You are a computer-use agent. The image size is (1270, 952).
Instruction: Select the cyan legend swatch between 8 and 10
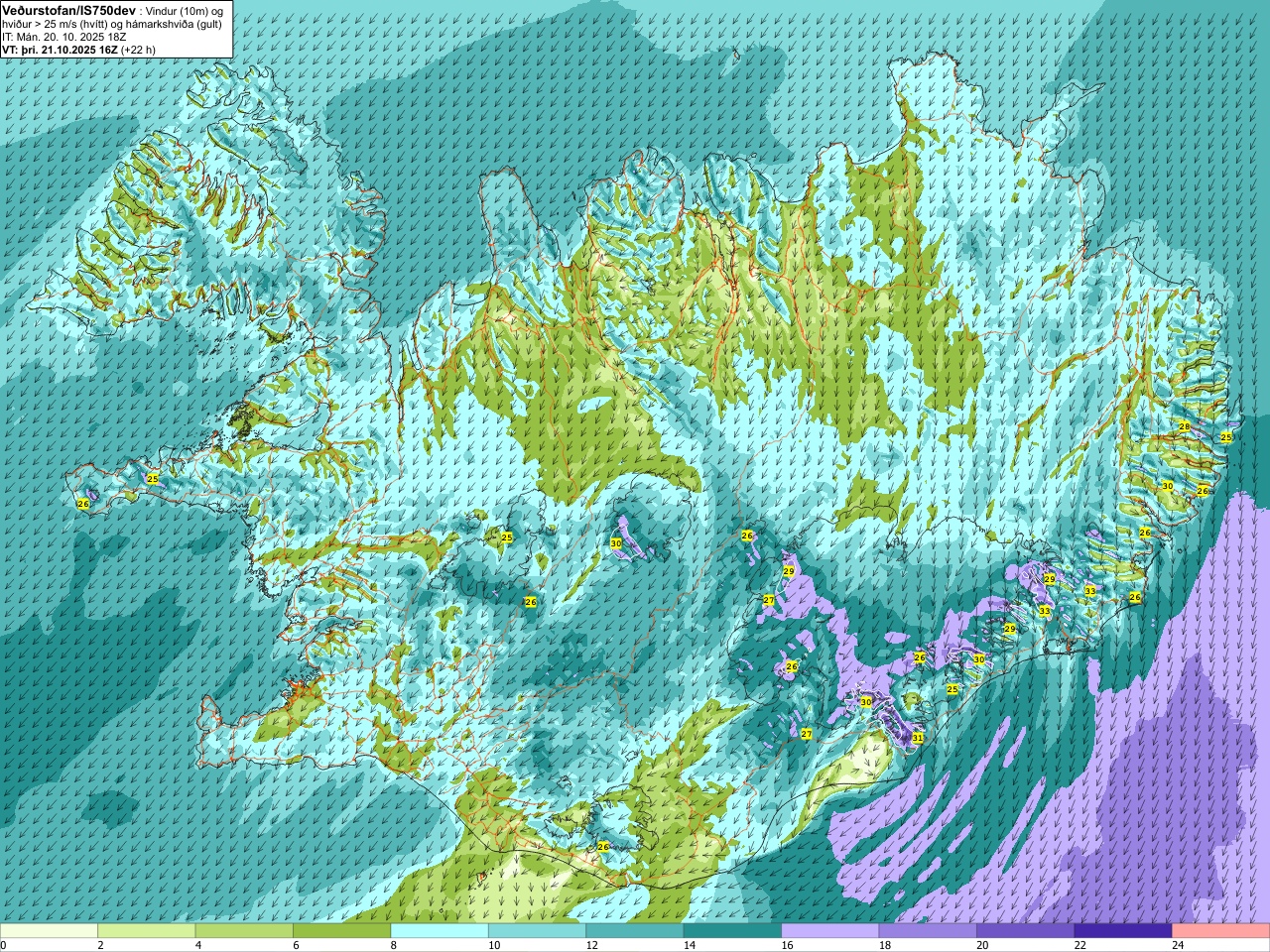[x=440, y=930]
